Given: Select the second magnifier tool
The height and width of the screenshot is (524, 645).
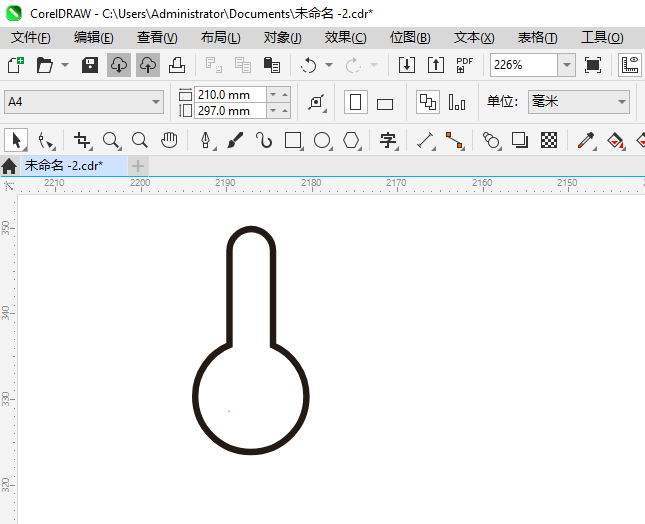Looking at the screenshot, I should pyautogui.click(x=140, y=140).
